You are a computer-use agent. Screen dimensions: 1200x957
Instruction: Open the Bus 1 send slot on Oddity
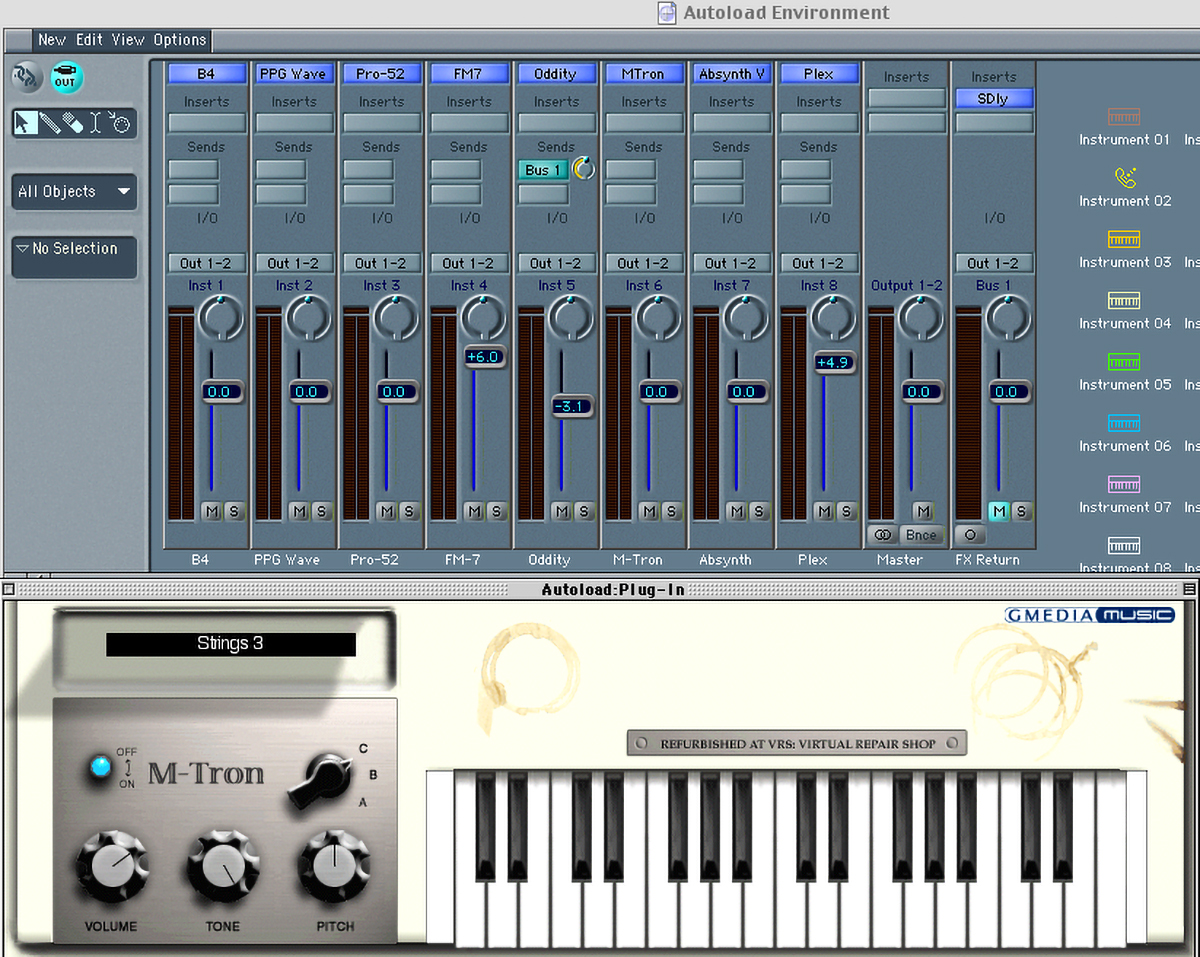543,169
